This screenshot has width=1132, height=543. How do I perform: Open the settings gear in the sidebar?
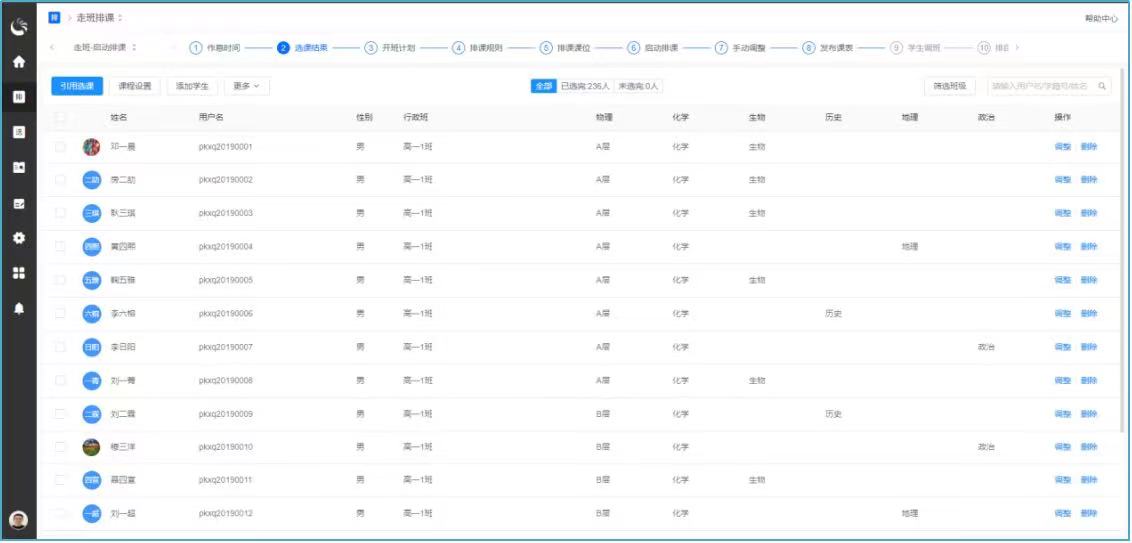(18, 238)
